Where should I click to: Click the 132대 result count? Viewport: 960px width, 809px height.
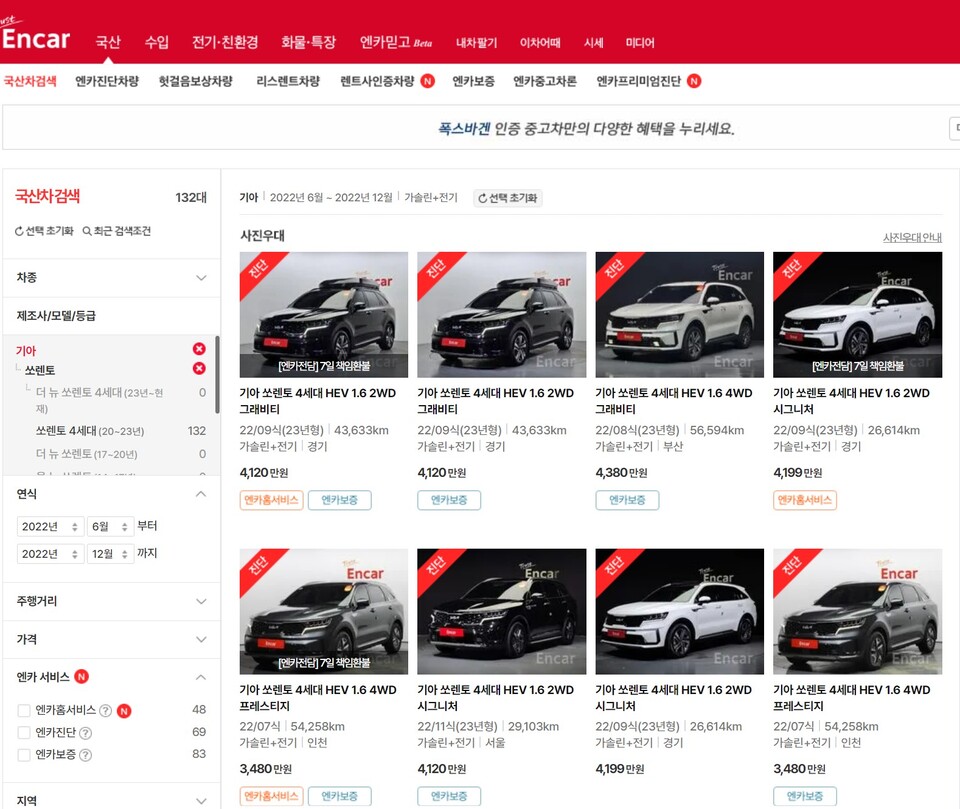(191, 197)
